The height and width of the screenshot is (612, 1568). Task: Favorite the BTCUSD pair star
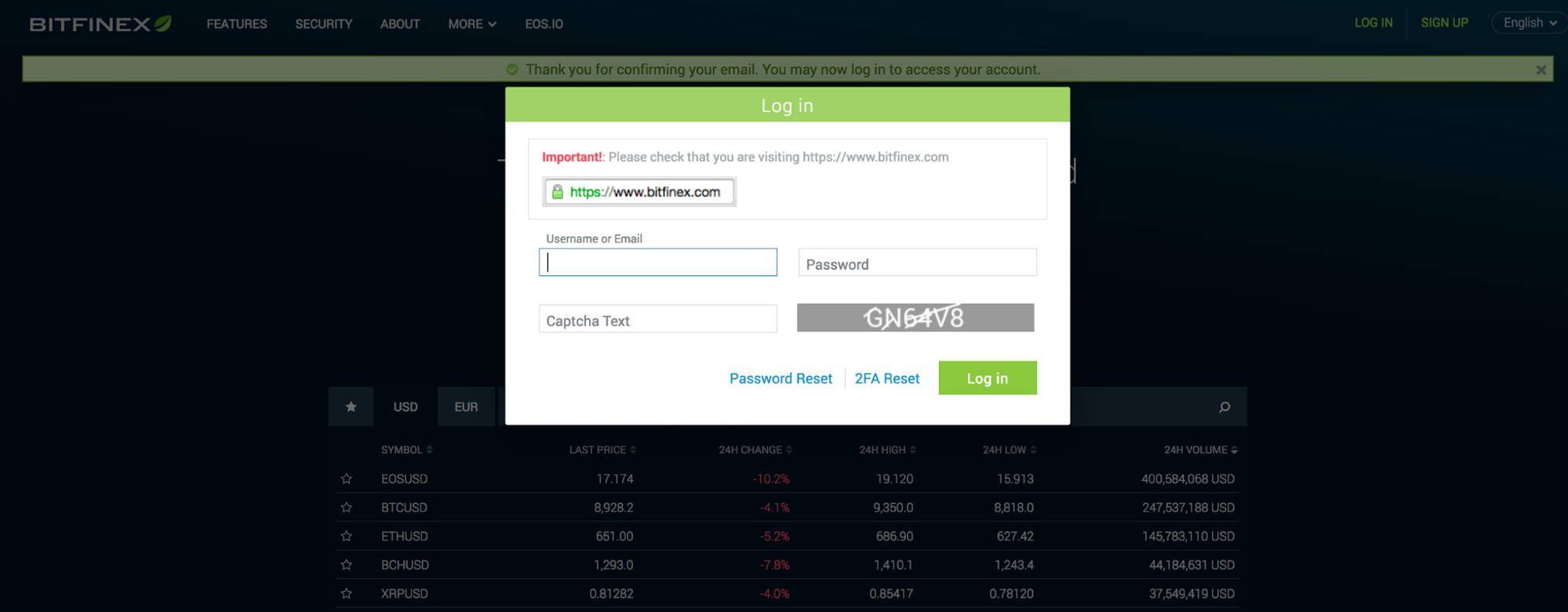(x=347, y=508)
